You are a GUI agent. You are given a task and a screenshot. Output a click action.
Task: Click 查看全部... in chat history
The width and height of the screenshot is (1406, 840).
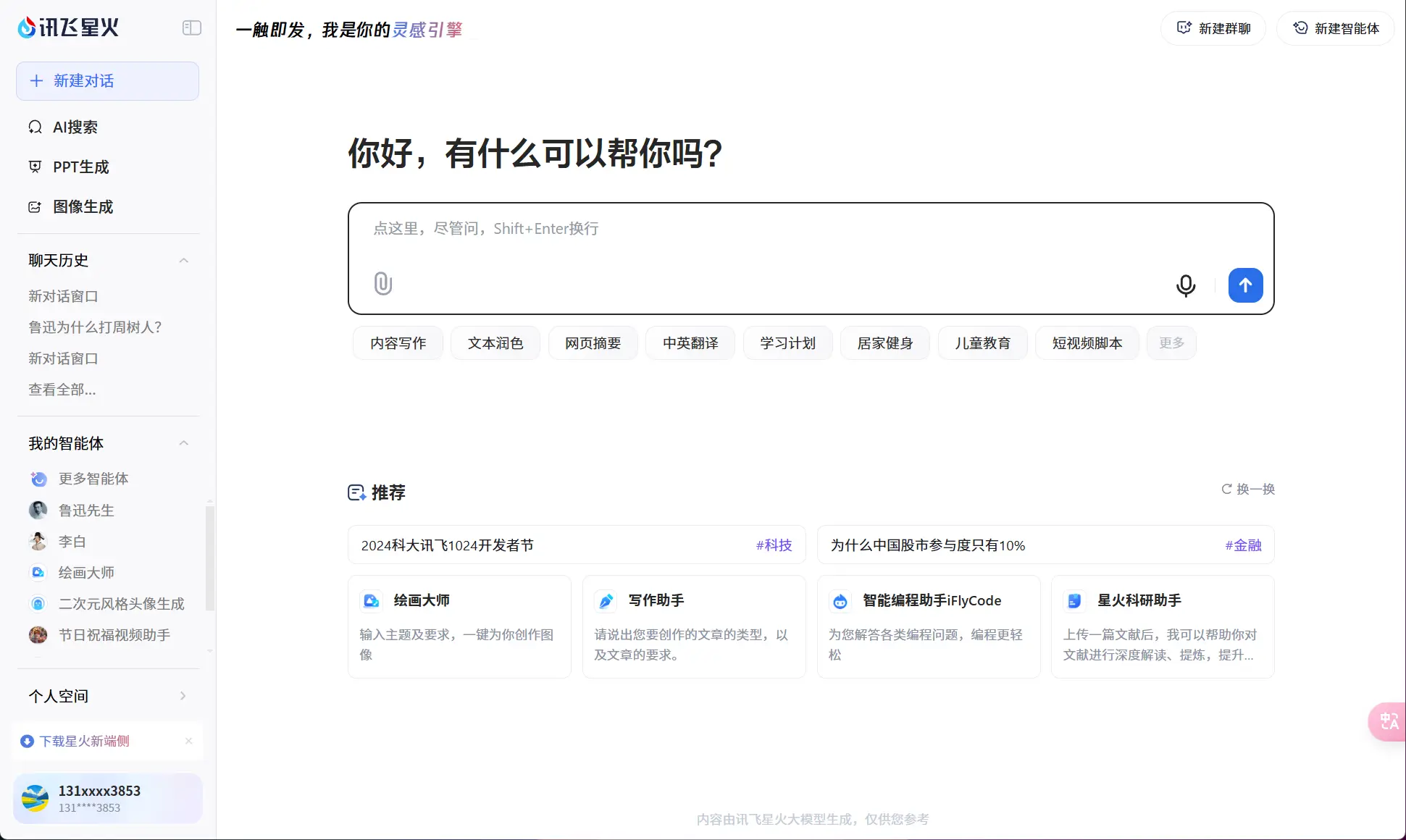coord(62,390)
